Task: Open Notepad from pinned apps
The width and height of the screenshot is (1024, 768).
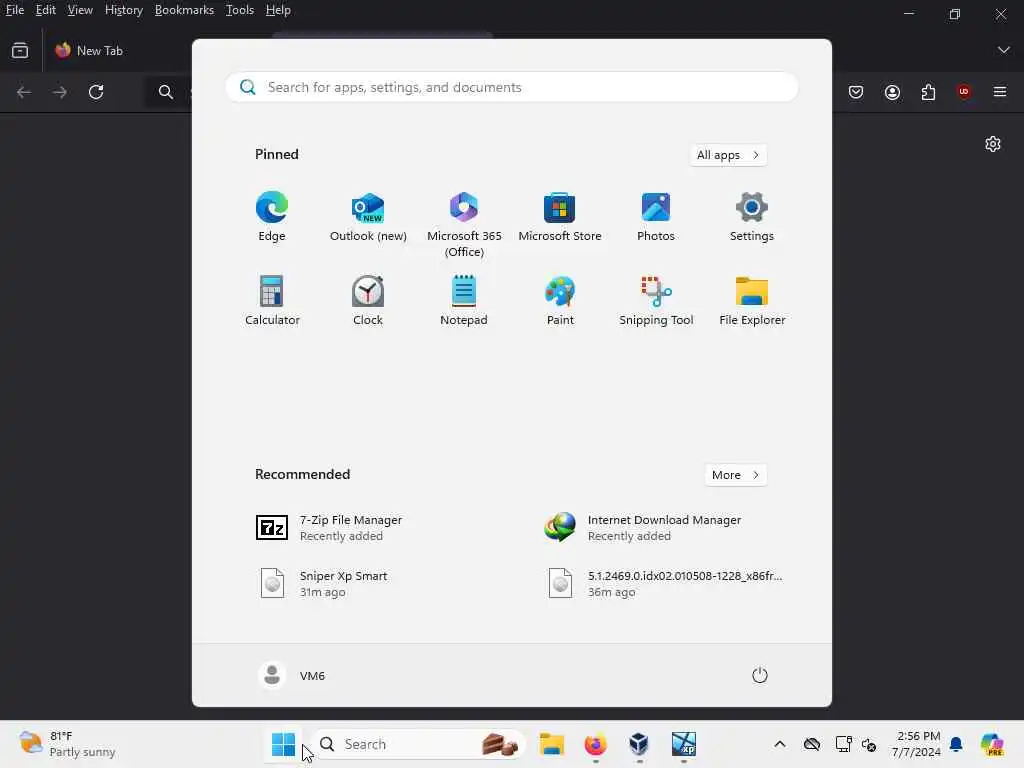Action: tap(464, 300)
